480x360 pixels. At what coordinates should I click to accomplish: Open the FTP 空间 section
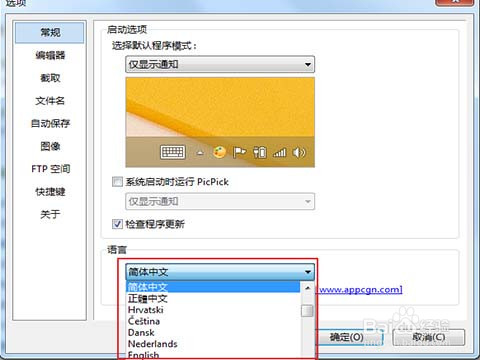(50, 169)
